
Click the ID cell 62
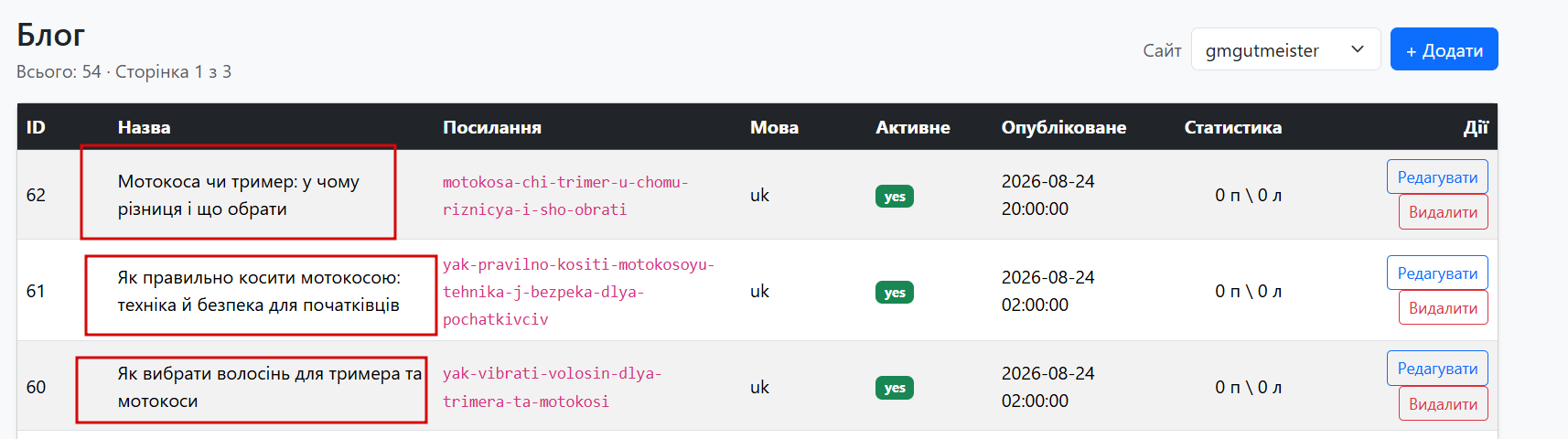[36, 195]
